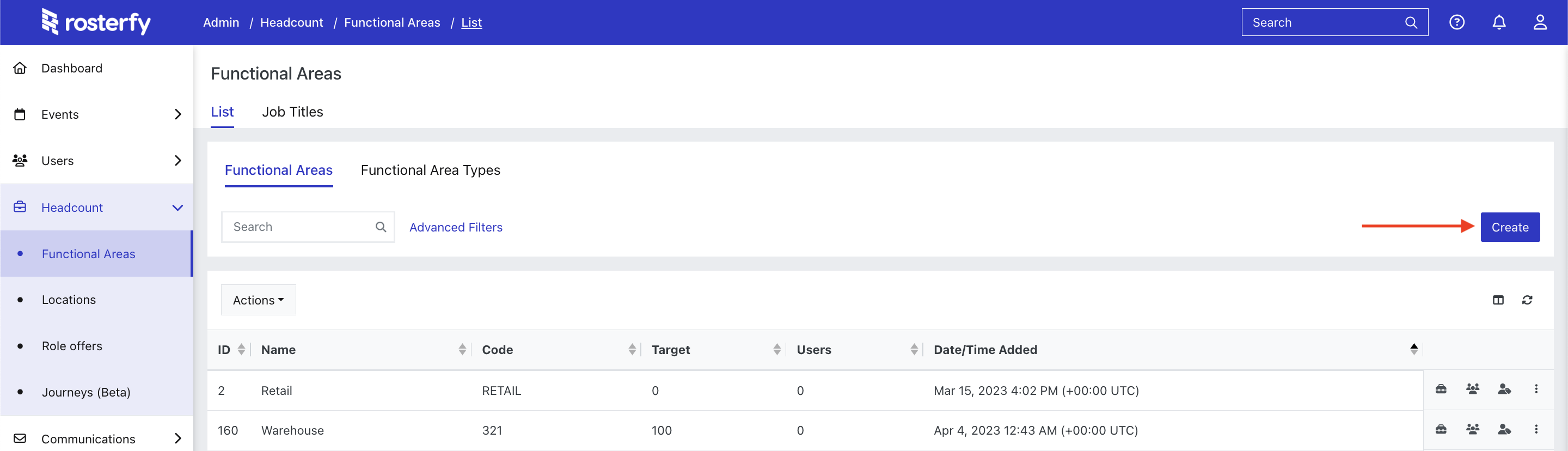This screenshot has height=451, width=1568.
Task: Sort by Date/Time Added column arrows
Action: click(1413, 349)
